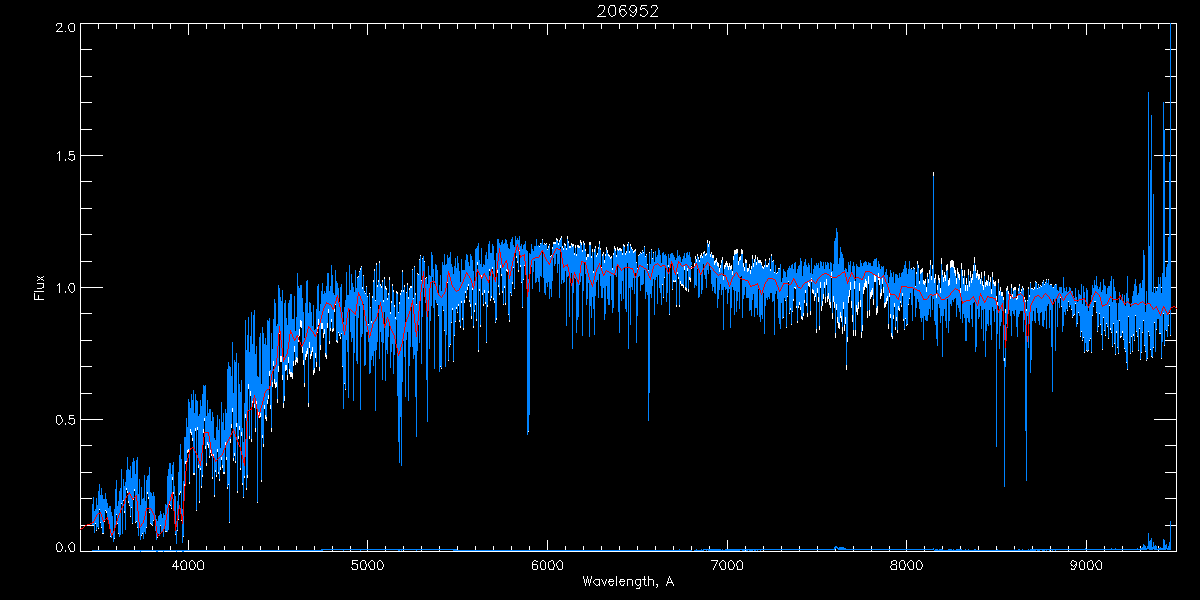The image size is (1200, 600).
Task: Select the 4000 x-axis tick label
Action: (x=188, y=564)
